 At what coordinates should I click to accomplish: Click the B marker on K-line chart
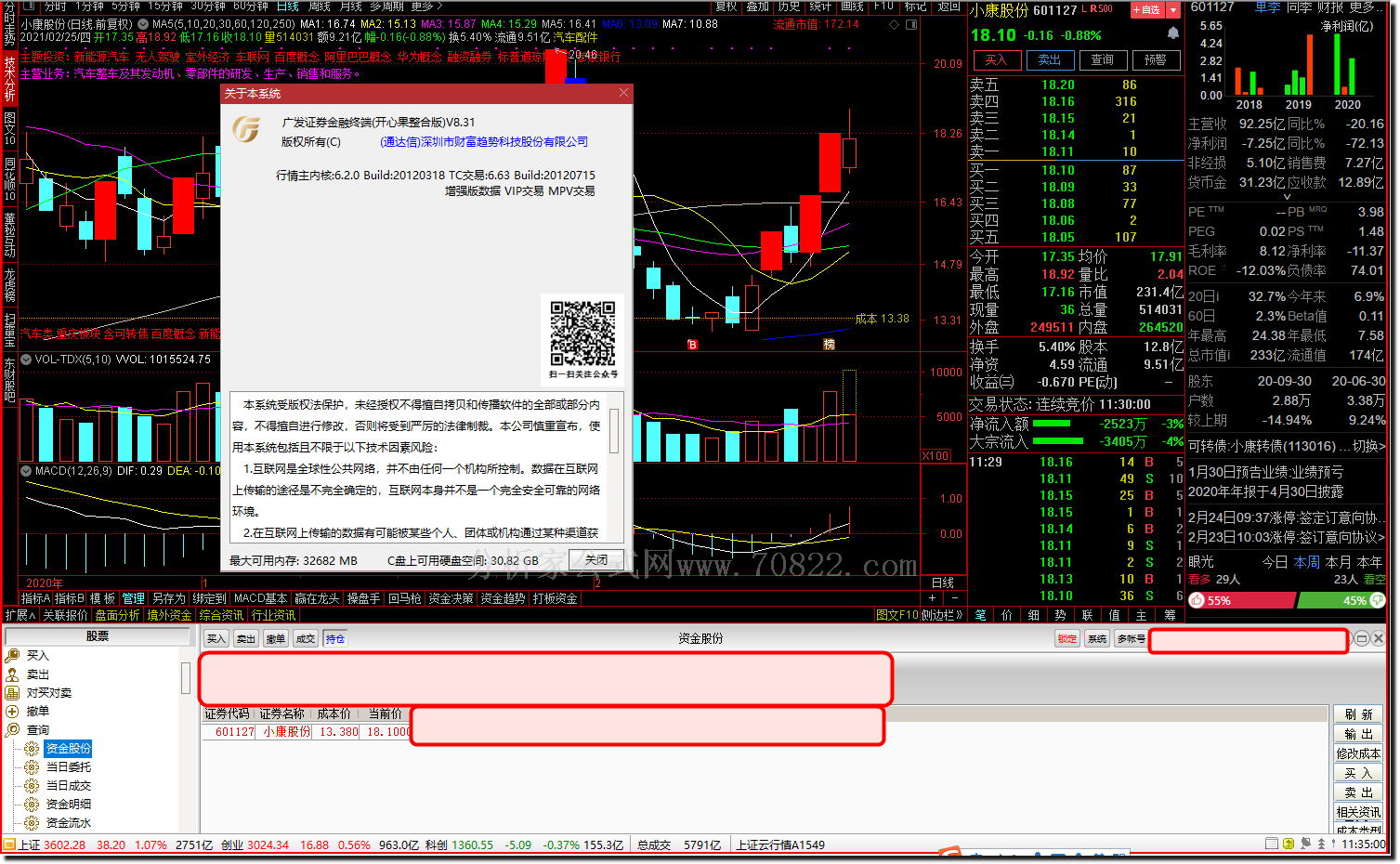(692, 345)
